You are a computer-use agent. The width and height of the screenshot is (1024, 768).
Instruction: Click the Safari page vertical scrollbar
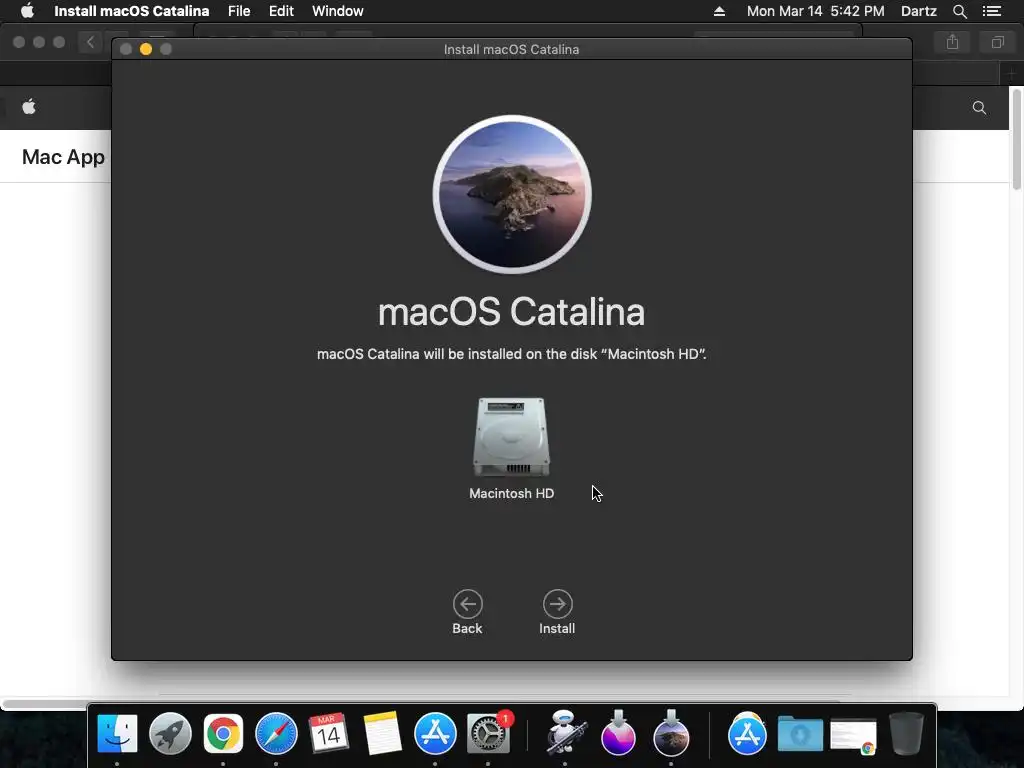pyautogui.click(x=1016, y=140)
